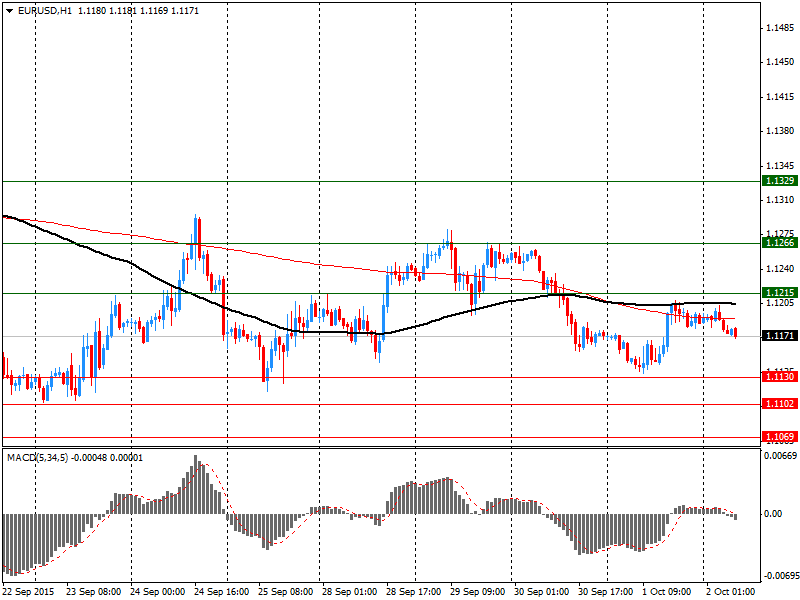Click the 2 Oct 01:00 time label
Image resolution: width=800 pixels, height=600 pixels.
pyautogui.click(x=731, y=592)
